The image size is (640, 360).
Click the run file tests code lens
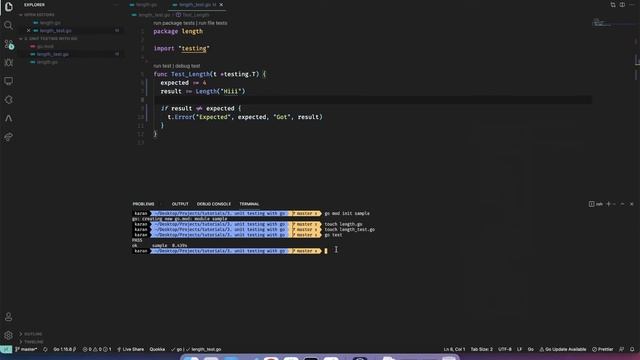tap(213, 23)
